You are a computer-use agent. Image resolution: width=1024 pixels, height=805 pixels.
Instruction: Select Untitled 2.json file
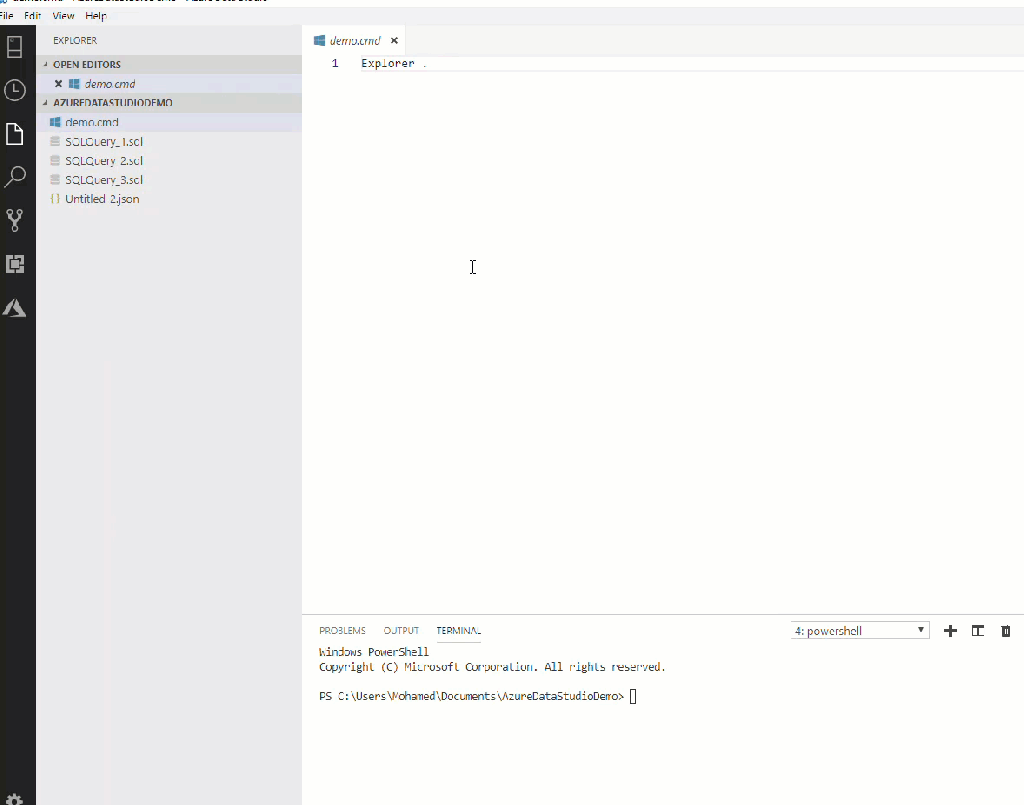pos(102,199)
